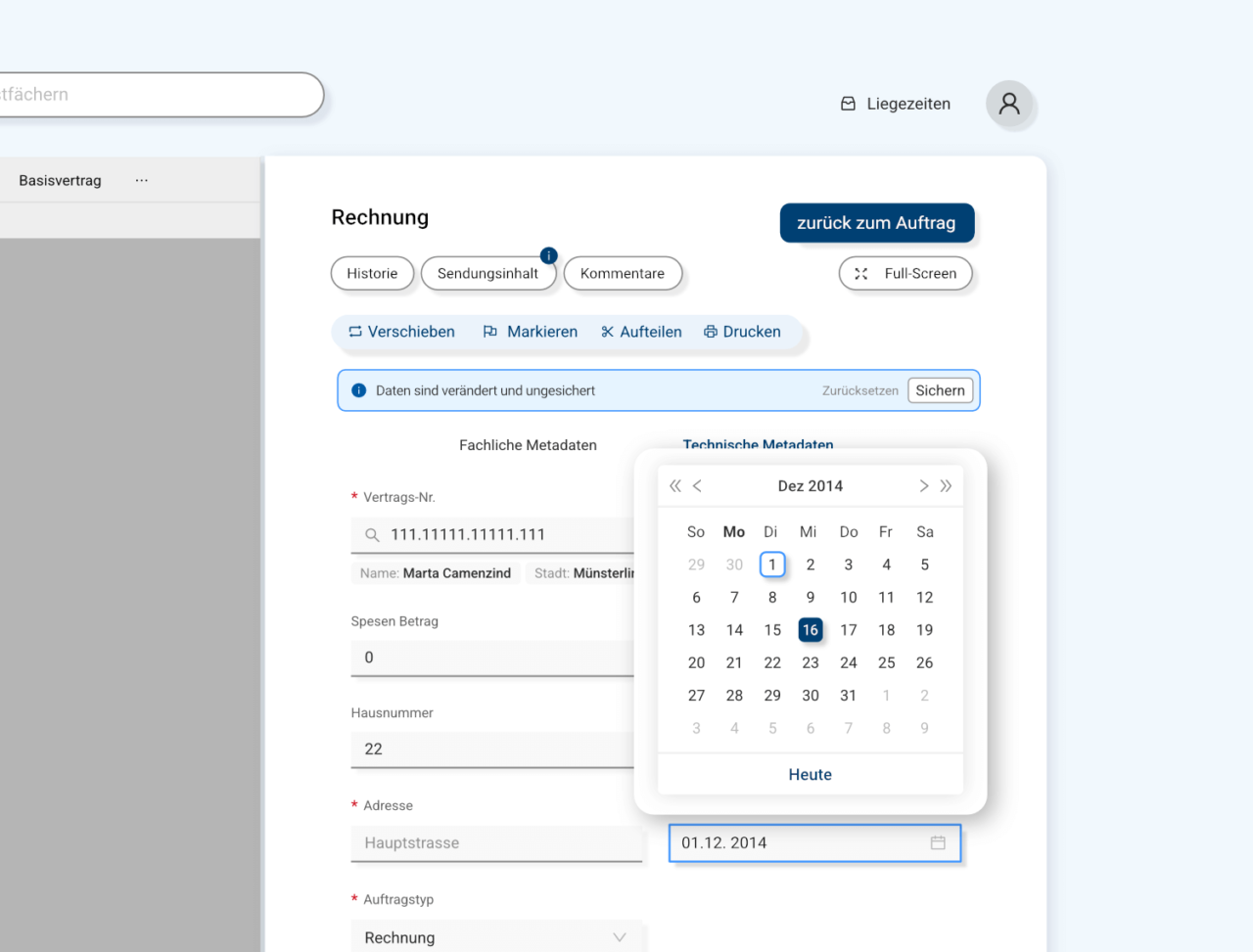
Task: Click the Rechnung heading
Action: point(380,217)
